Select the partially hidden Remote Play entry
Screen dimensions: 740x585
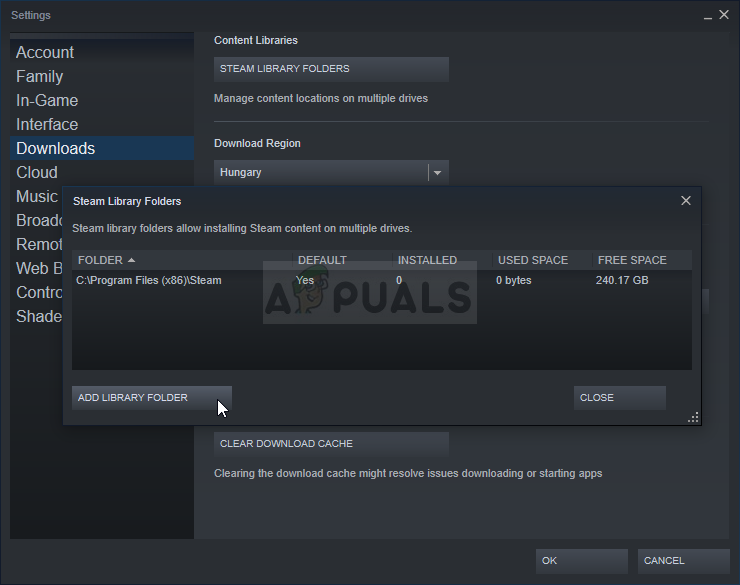[x=37, y=244]
